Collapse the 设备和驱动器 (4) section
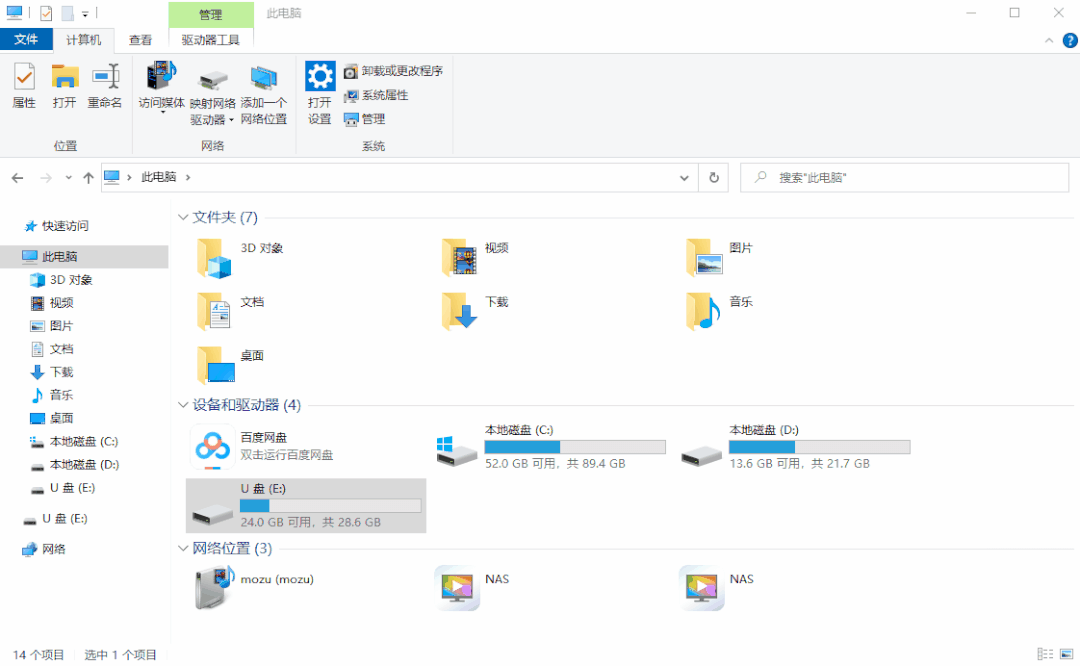 pos(183,405)
